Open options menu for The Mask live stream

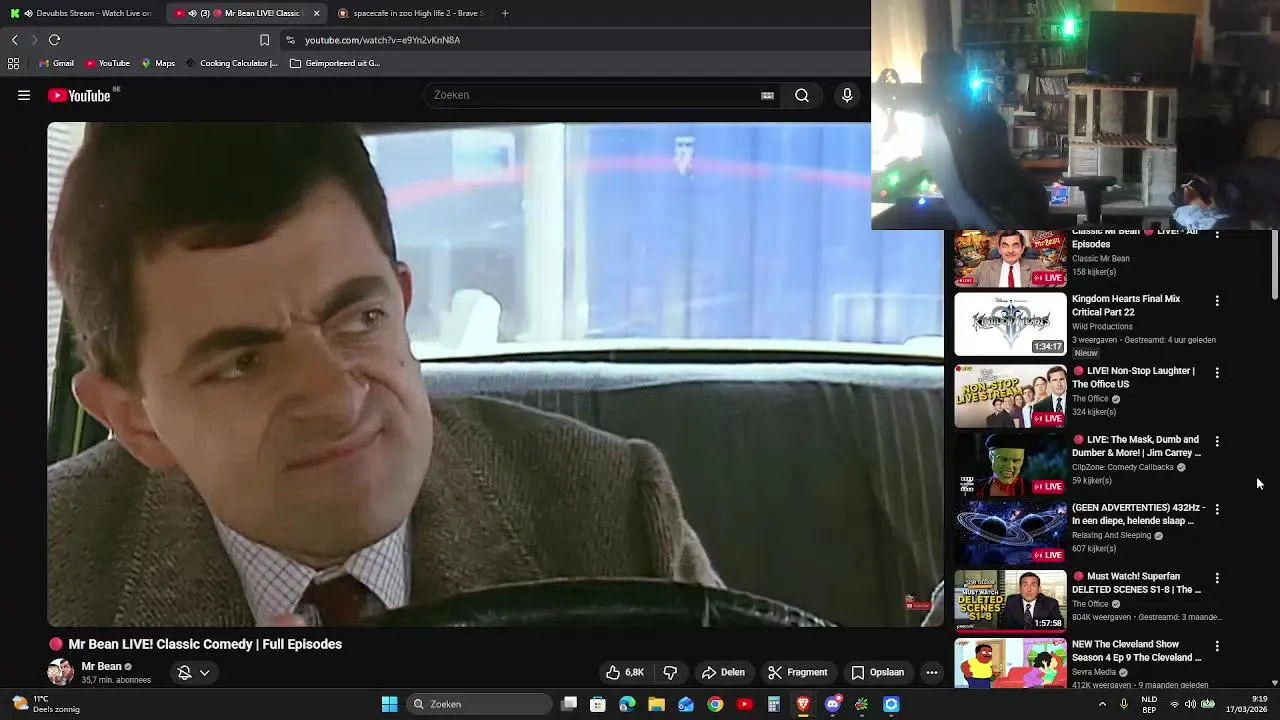(1217, 441)
